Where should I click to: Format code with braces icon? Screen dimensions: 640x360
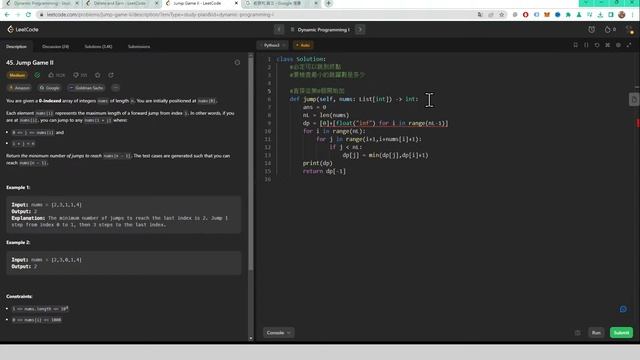pos(586,45)
